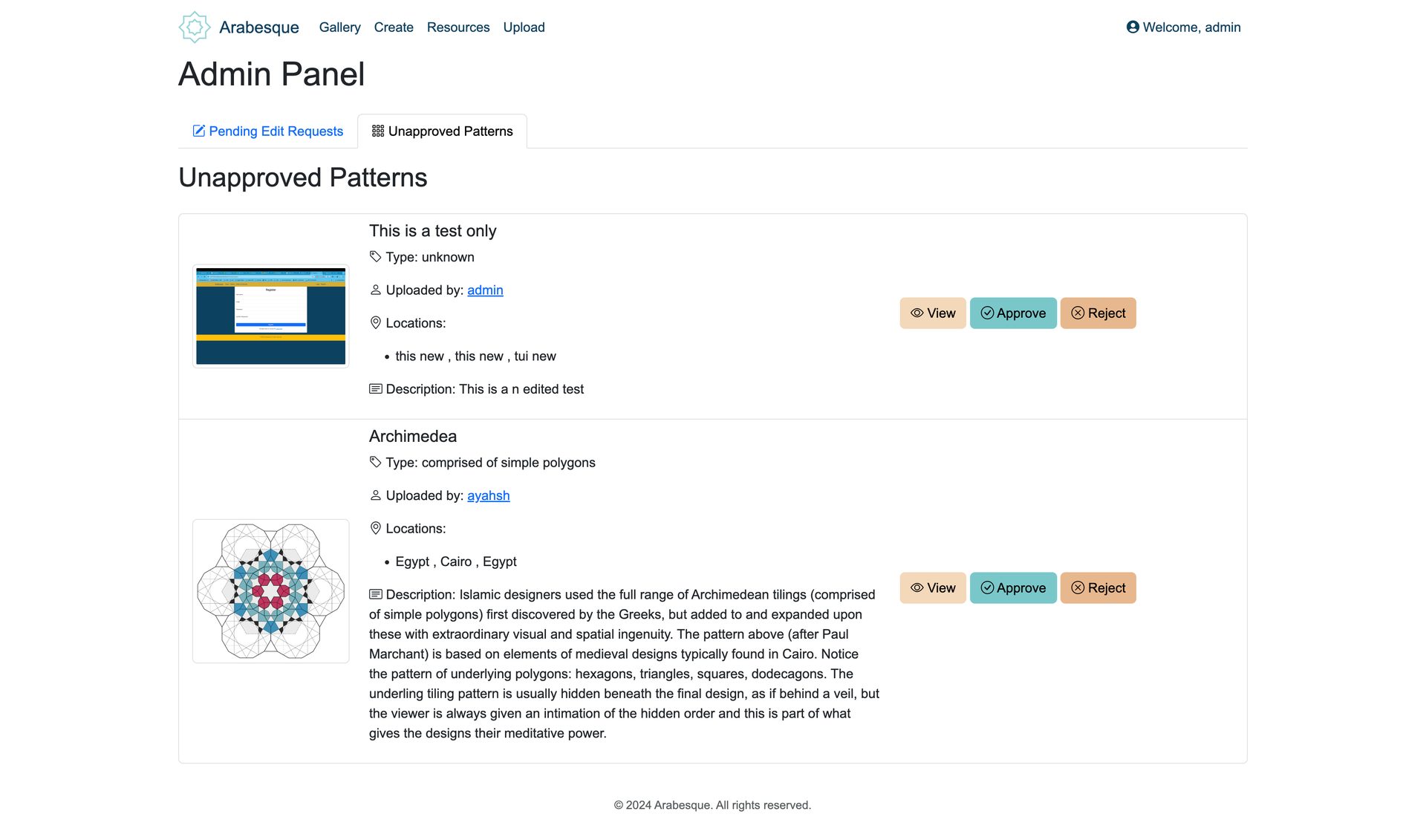This screenshot has width=1426, height=840.
Task: Click the checkmark icon on Archimedea's Approve button
Action: pos(987,588)
